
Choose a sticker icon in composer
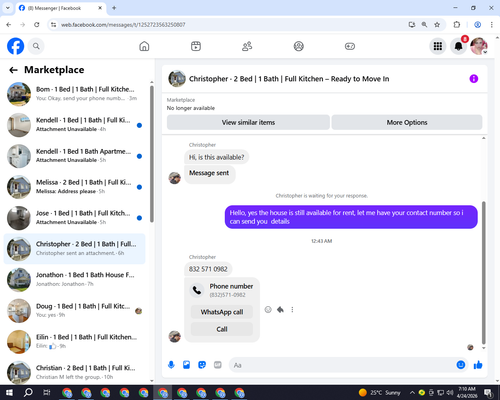tap(202, 365)
